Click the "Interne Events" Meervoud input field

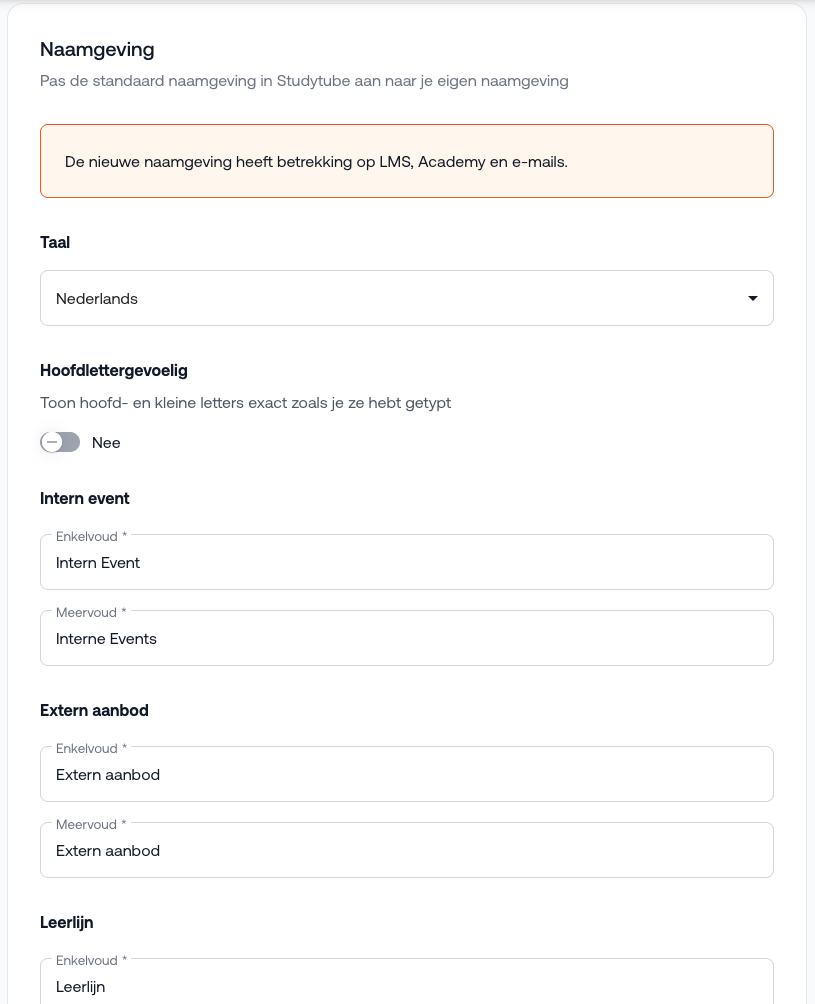406,639
